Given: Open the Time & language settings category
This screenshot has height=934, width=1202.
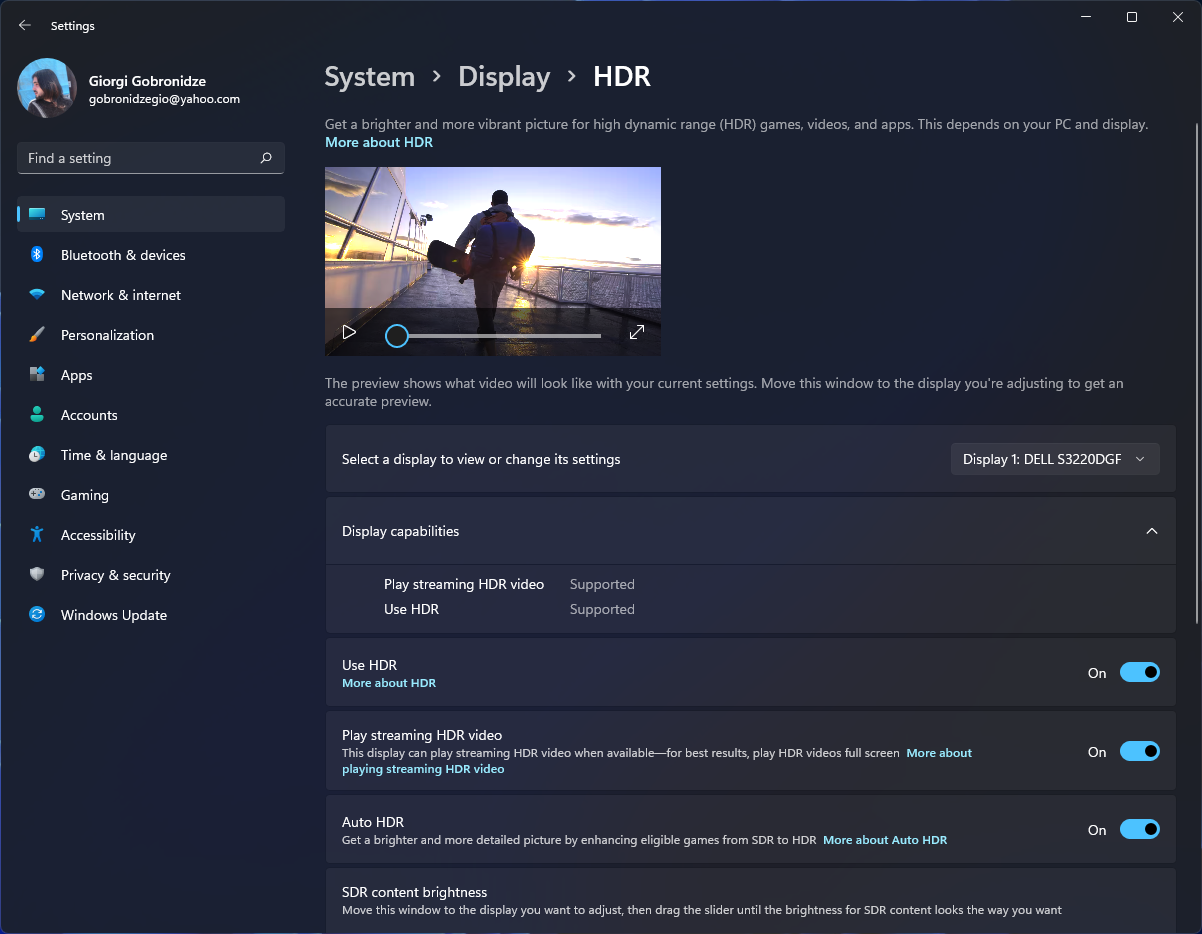Looking at the screenshot, I should pos(113,455).
